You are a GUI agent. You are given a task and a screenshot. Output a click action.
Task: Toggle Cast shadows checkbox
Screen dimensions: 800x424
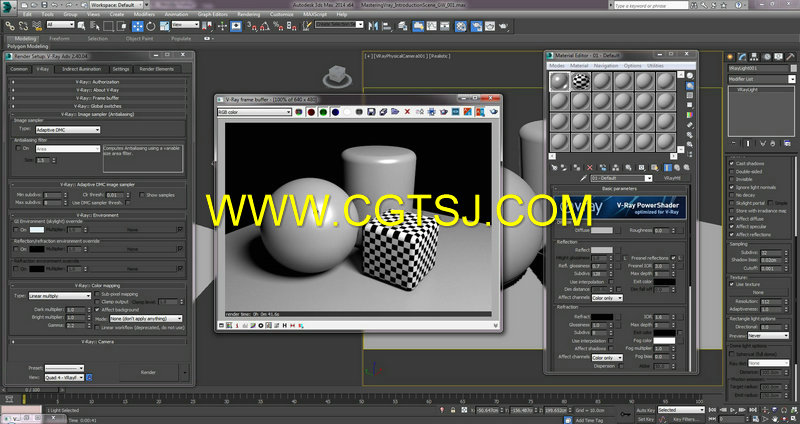click(x=732, y=163)
